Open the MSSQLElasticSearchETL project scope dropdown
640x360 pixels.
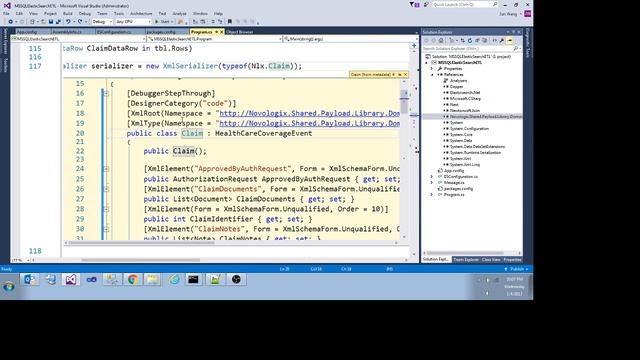click(x=78, y=39)
